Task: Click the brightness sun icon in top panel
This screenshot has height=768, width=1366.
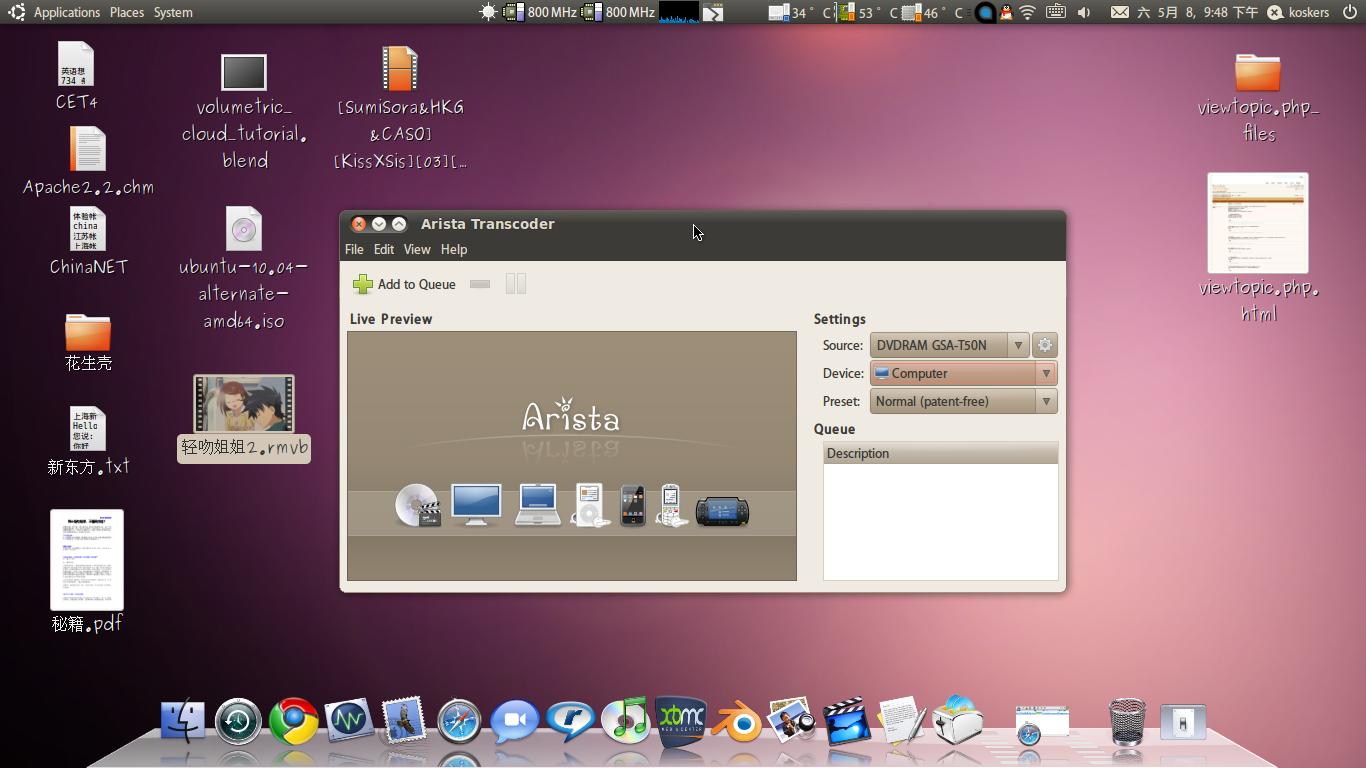Action: coord(488,12)
